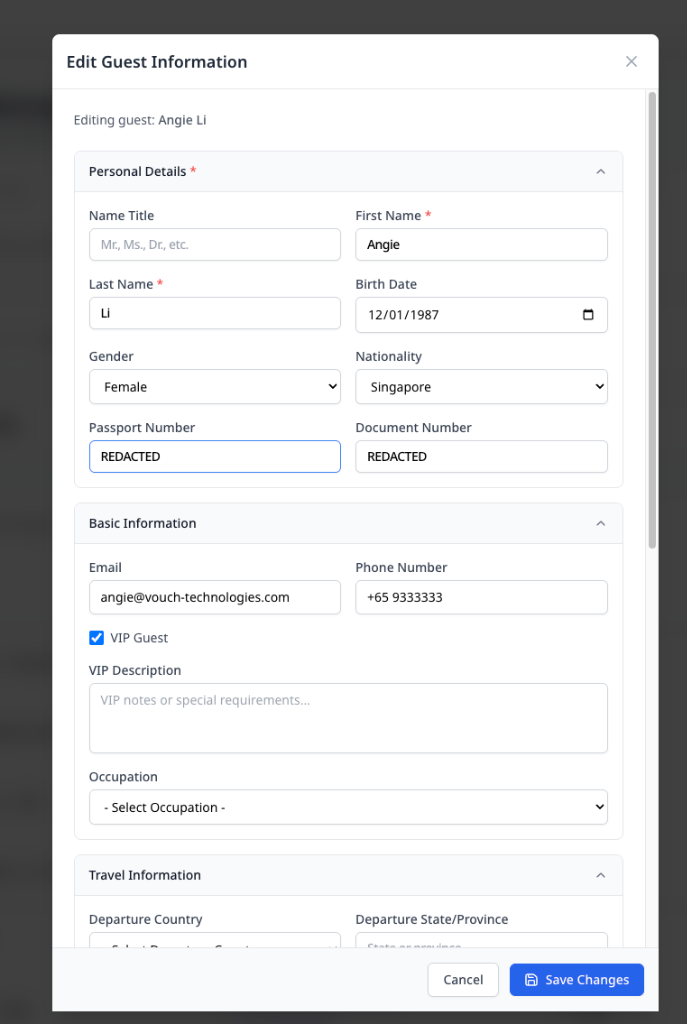Click the Phone Number field
This screenshot has height=1024, width=687.
(x=481, y=597)
